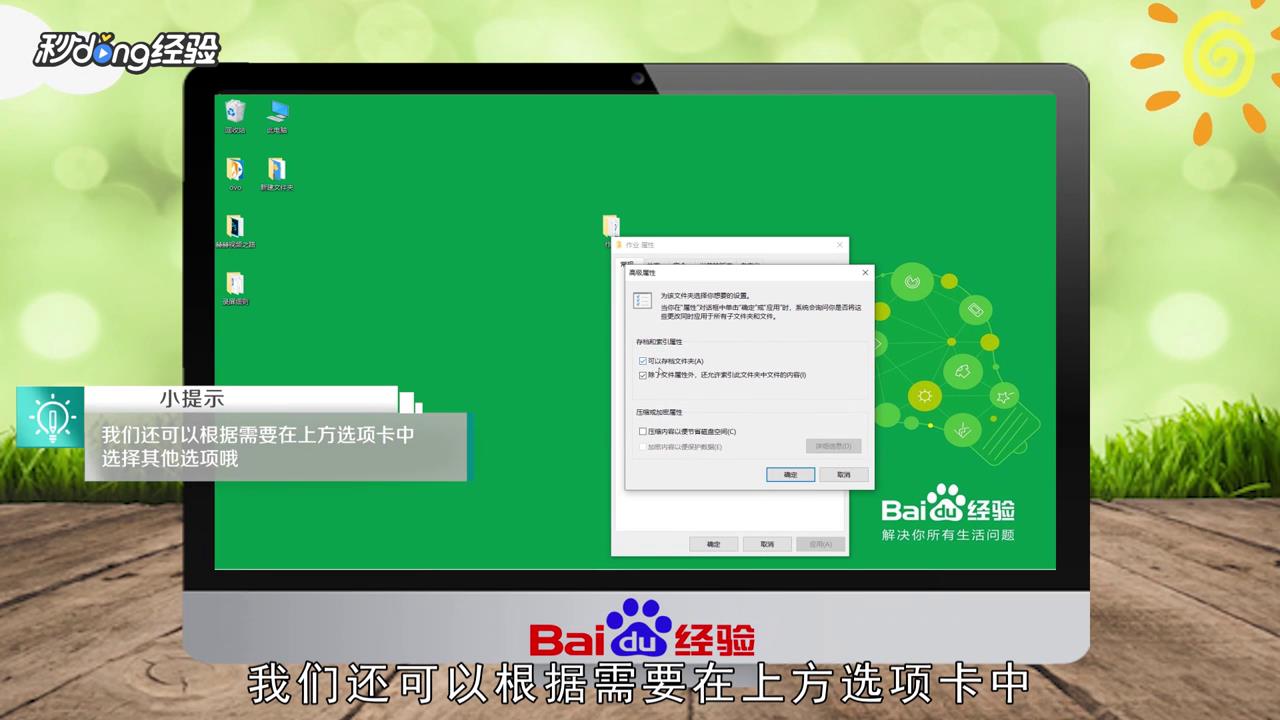Select the 新建文件夹 folder on the desktop
The width and height of the screenshot is (1280, 720).
pos(277,173)
